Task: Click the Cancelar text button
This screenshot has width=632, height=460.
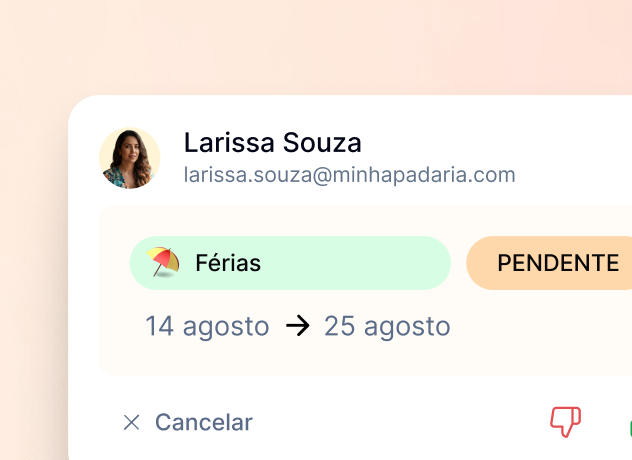Action: tap(204, 423)
